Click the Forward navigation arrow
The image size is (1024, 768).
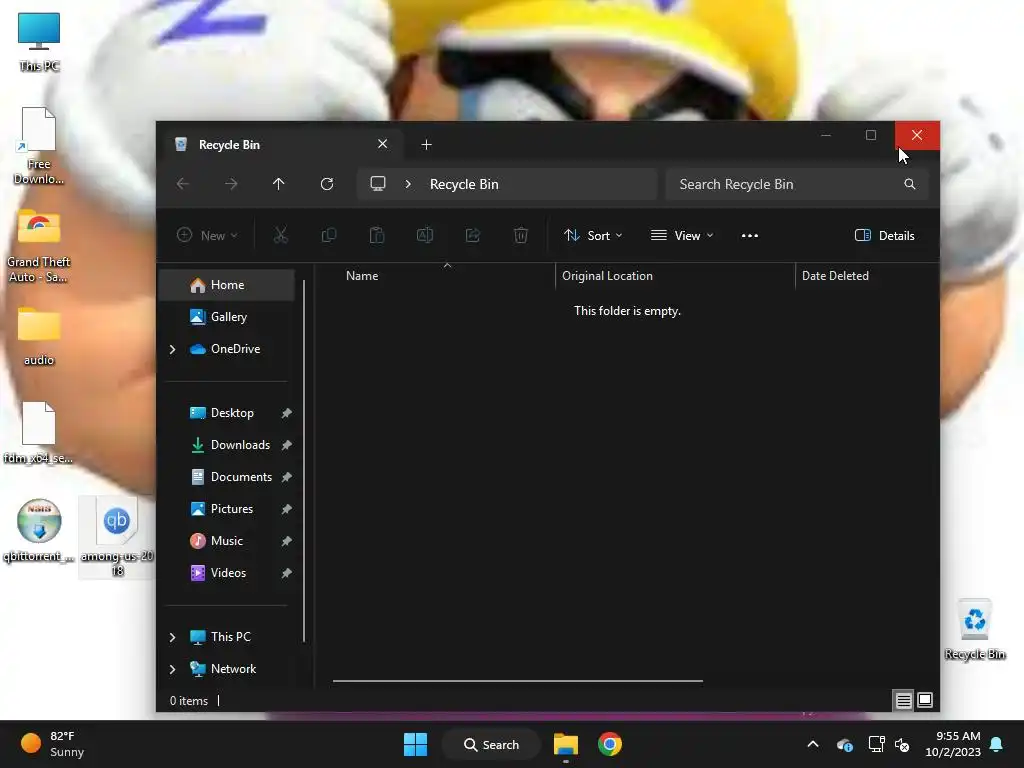pyautogui.click(x=231, y=184)
